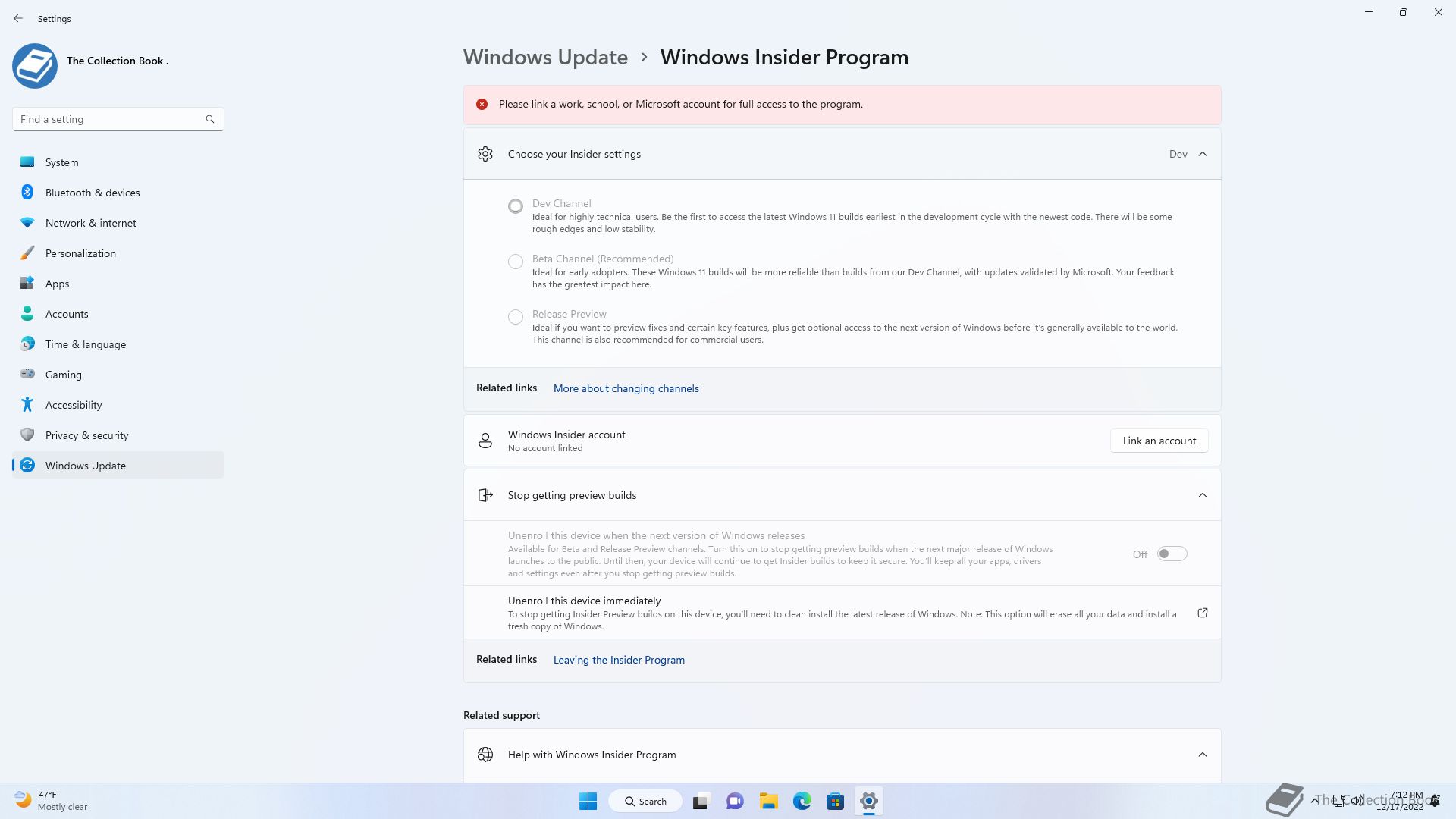Collapse the Stop getting preview builds section
Image resolution: width=1456 pixels, height=819 pixels.
[x=1203, y=495]
